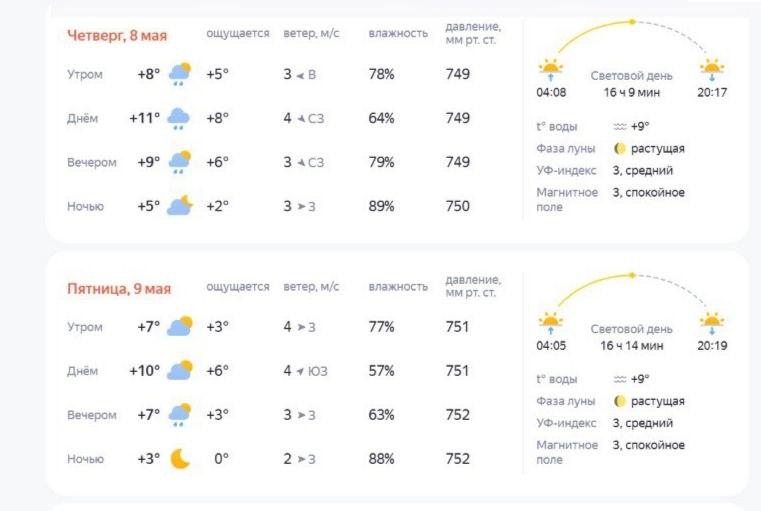Click Friday's water temperature wave icon

pyautogui.click(x=620, y=379)
